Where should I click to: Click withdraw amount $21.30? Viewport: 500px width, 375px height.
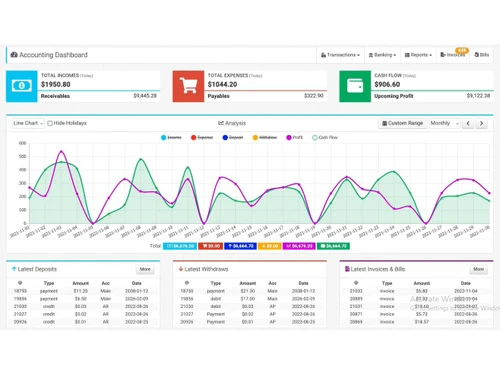pyautogui.click(x=248, y=291)
